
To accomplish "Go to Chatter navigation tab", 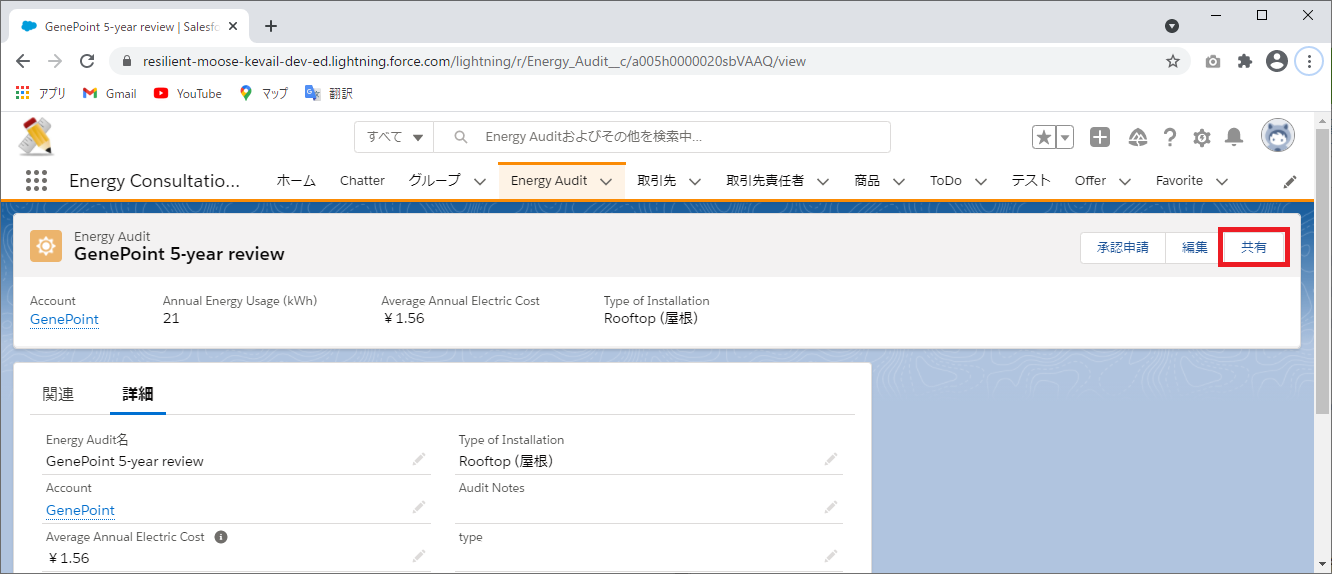I will [362, 181].
